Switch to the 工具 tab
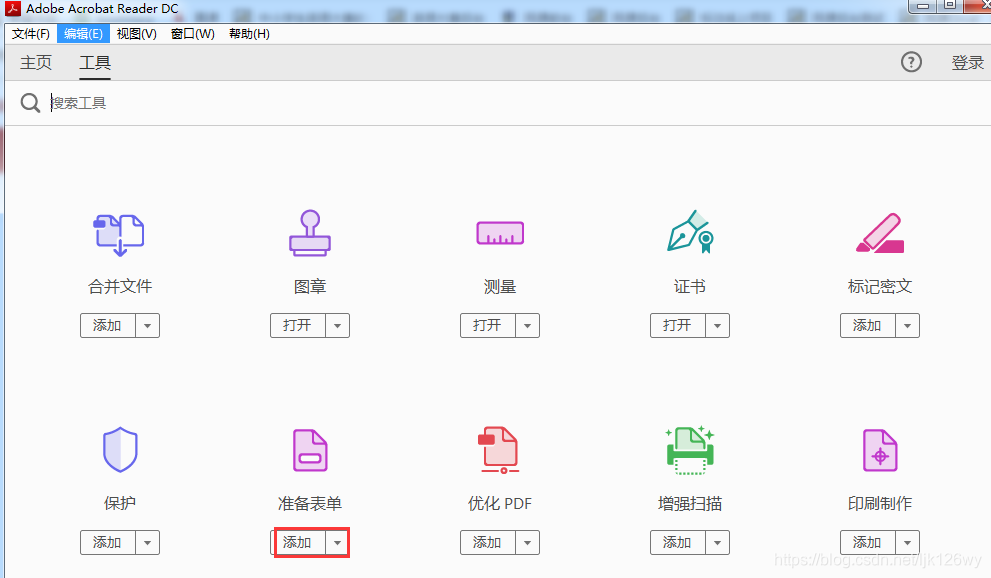Image resolution: width=991 pixels, height=578 pixels. point(95,63)
